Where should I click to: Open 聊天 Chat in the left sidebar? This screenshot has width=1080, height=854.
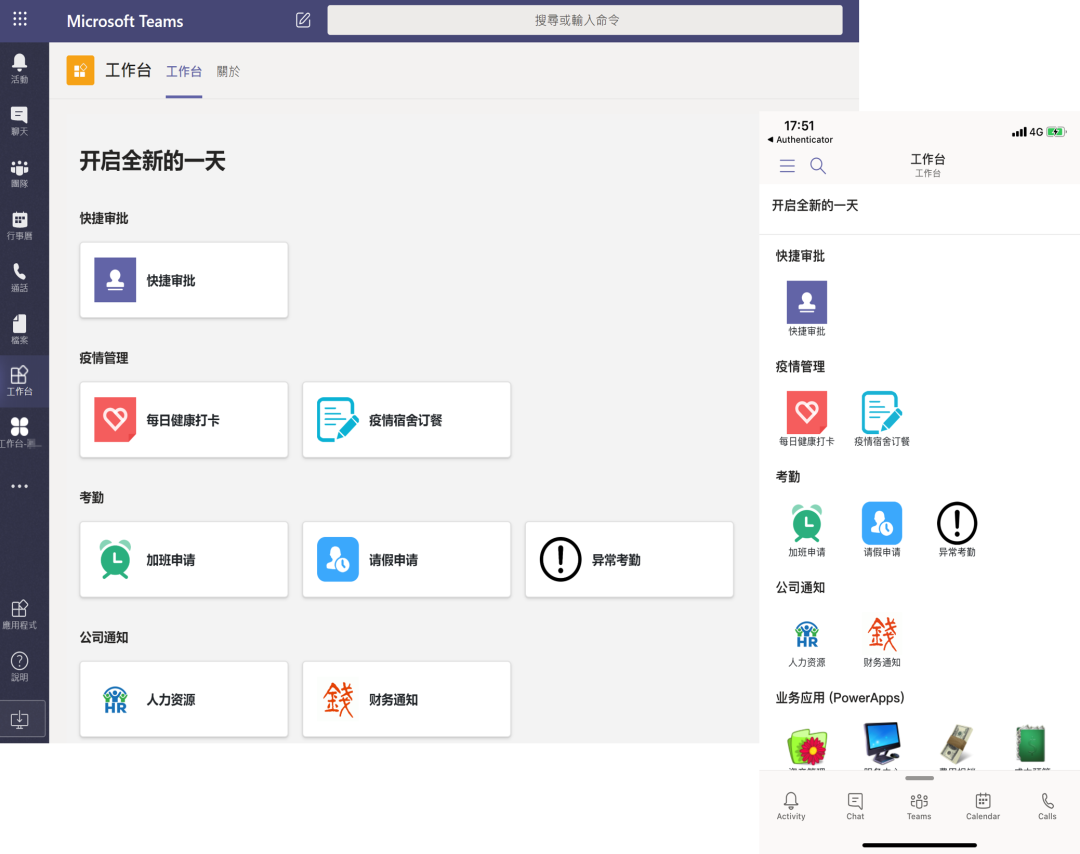[20, 121]
